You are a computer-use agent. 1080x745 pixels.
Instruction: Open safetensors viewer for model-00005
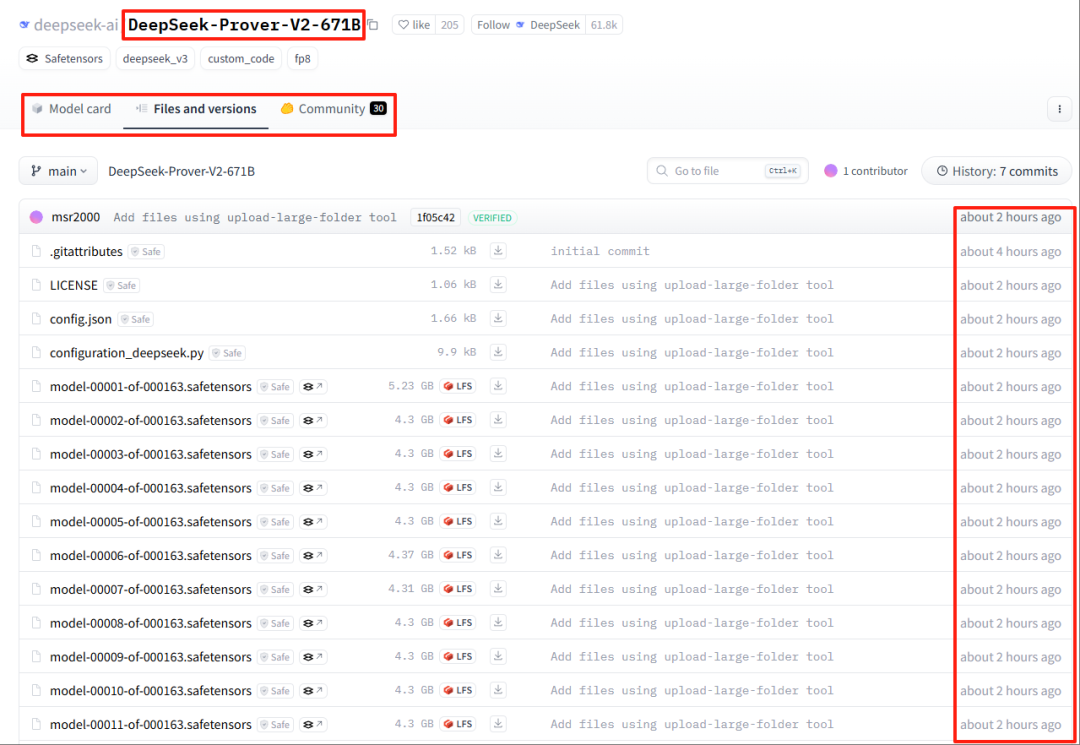(x=313, y=521)
